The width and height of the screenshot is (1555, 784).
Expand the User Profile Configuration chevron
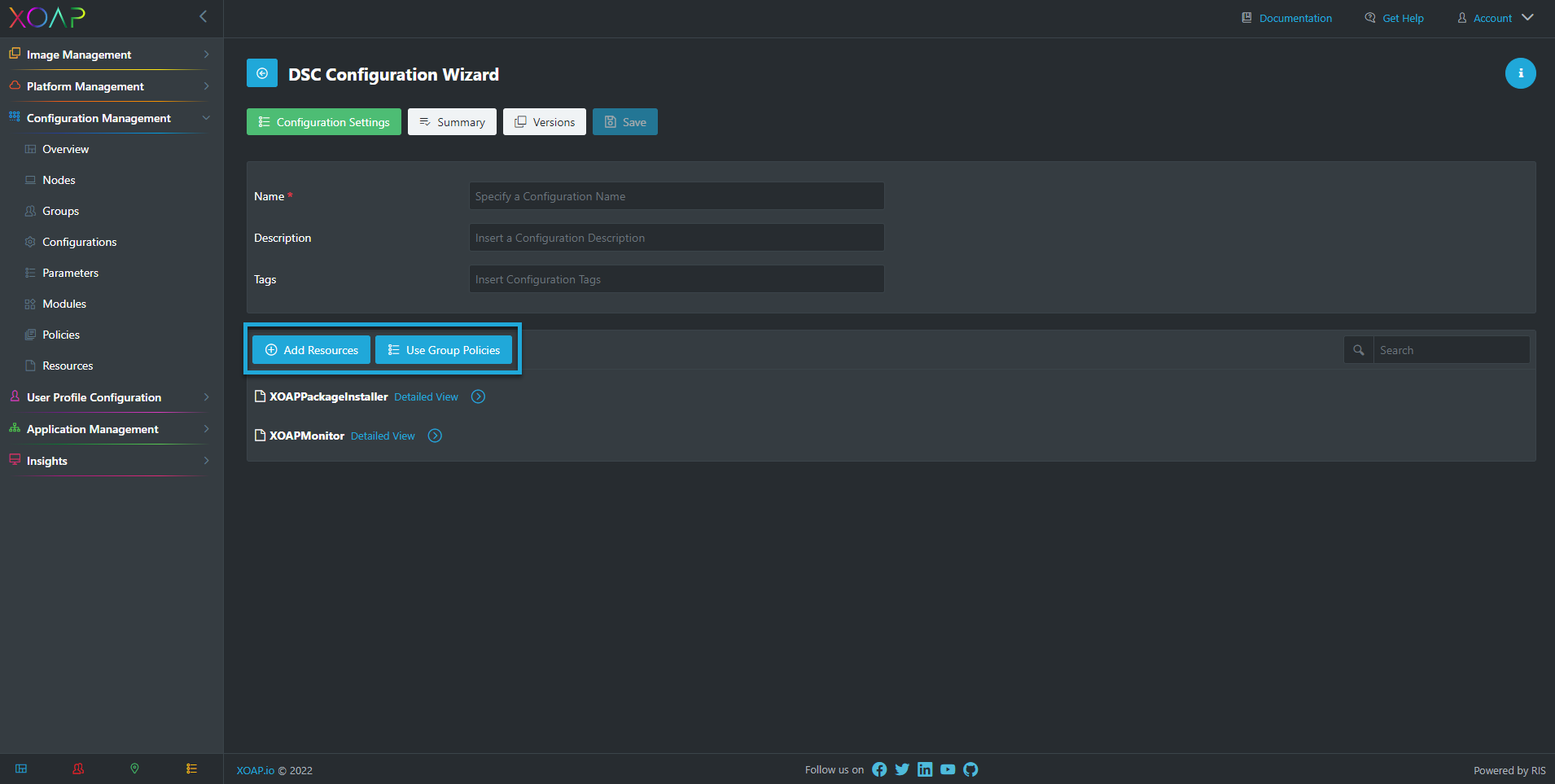click(206, 397)
